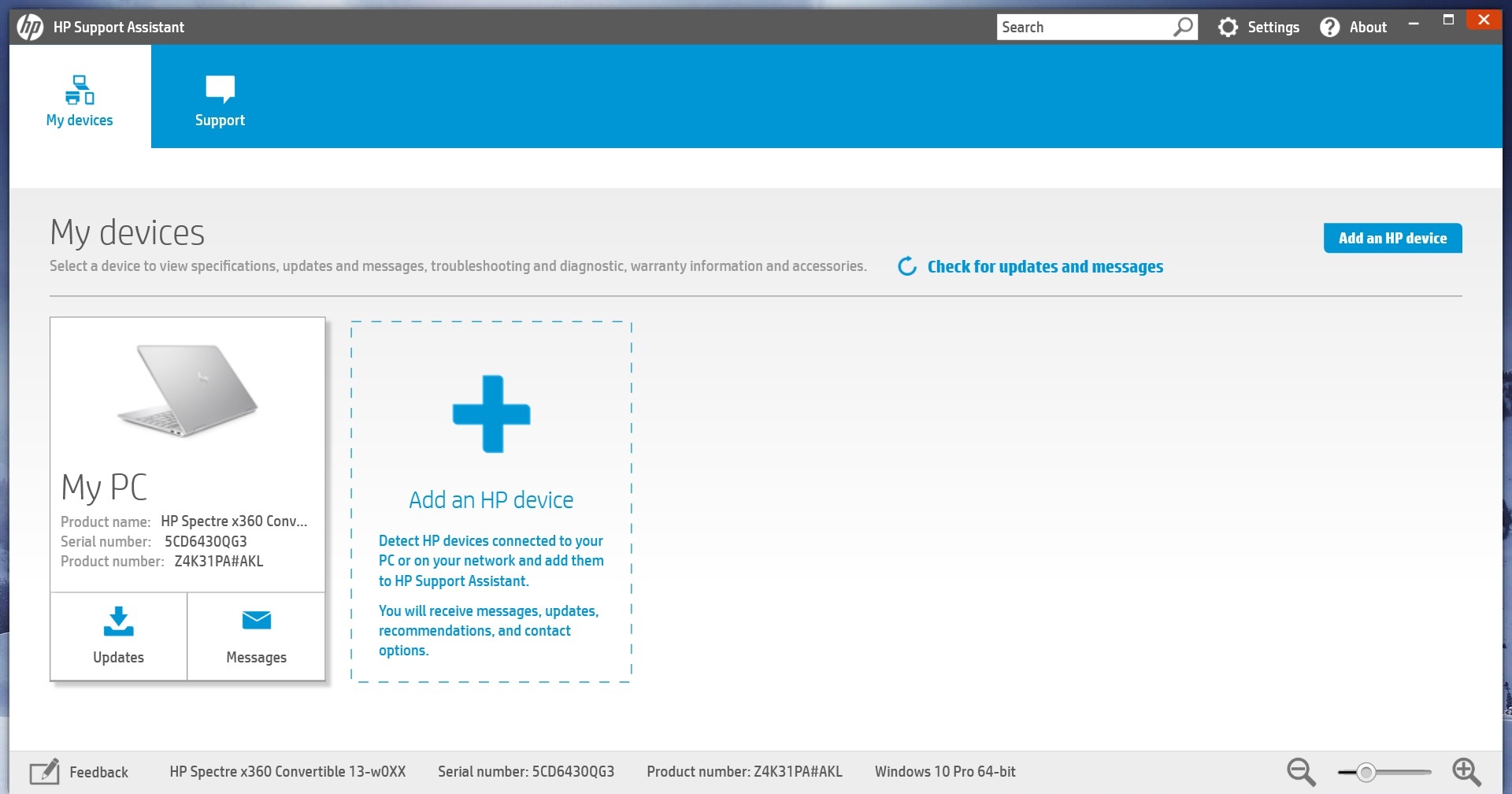
Task: Click the Updates download arrow icon
Action: 118,621
